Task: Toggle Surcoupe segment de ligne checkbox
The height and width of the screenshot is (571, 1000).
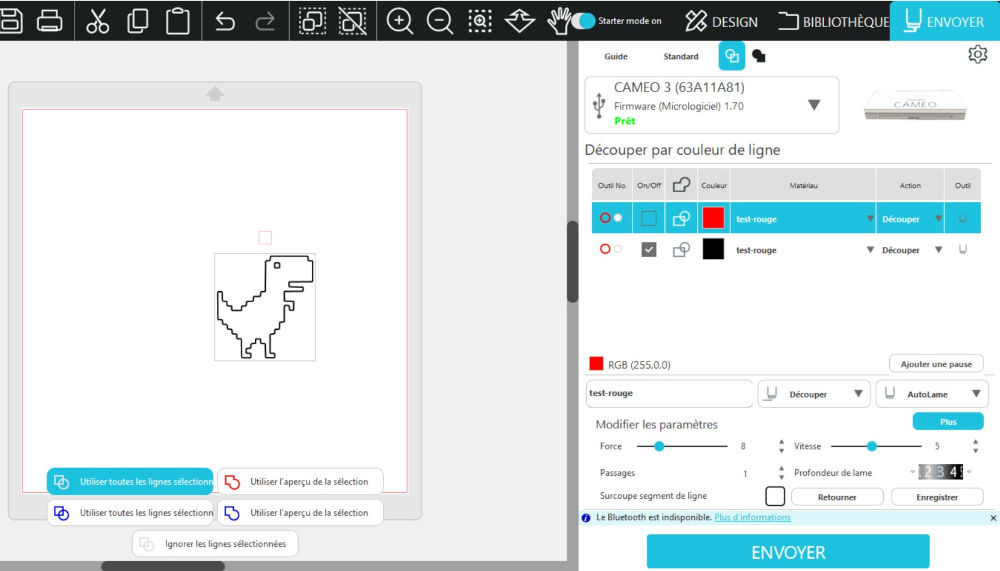Action: point(775,496)
